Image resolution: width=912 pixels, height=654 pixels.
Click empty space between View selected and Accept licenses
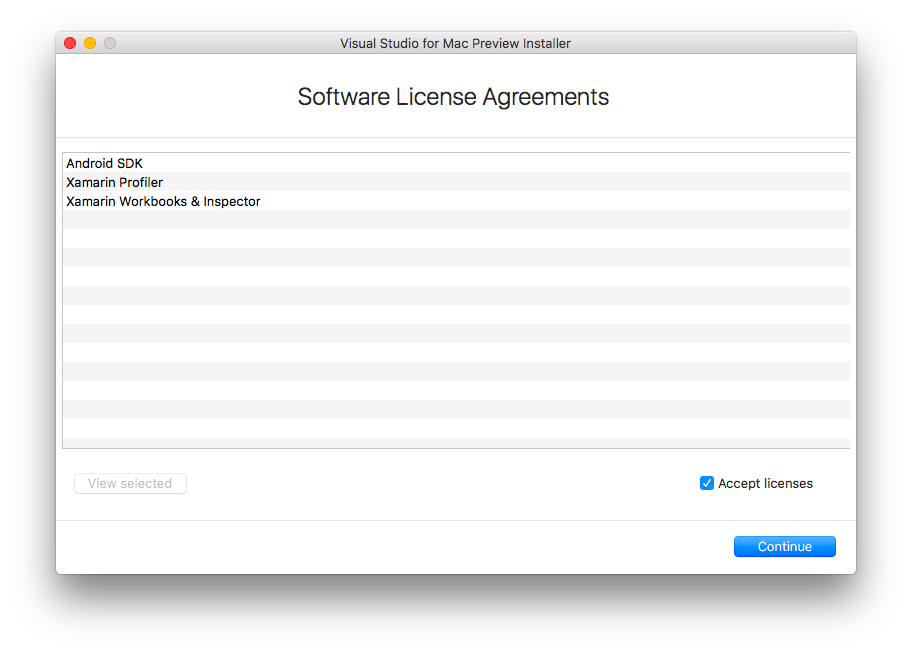442,484
